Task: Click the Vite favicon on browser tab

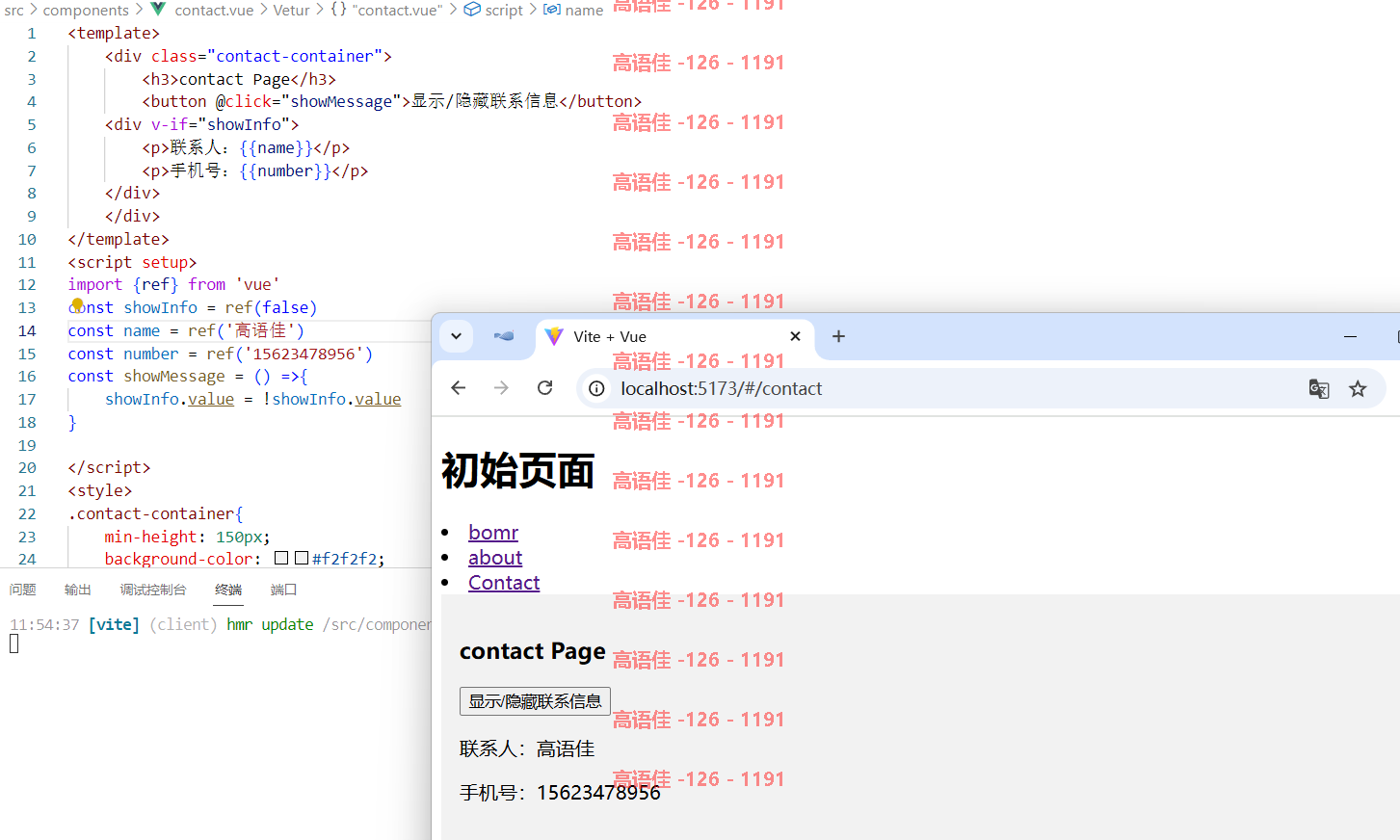Action: [x=554, y=336]
